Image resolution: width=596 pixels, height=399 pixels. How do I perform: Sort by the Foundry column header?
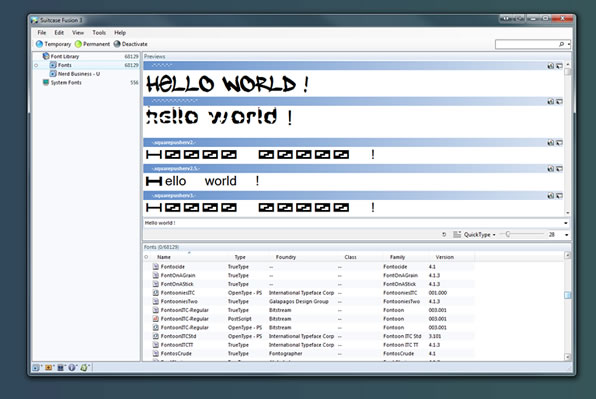click(286, 257)
